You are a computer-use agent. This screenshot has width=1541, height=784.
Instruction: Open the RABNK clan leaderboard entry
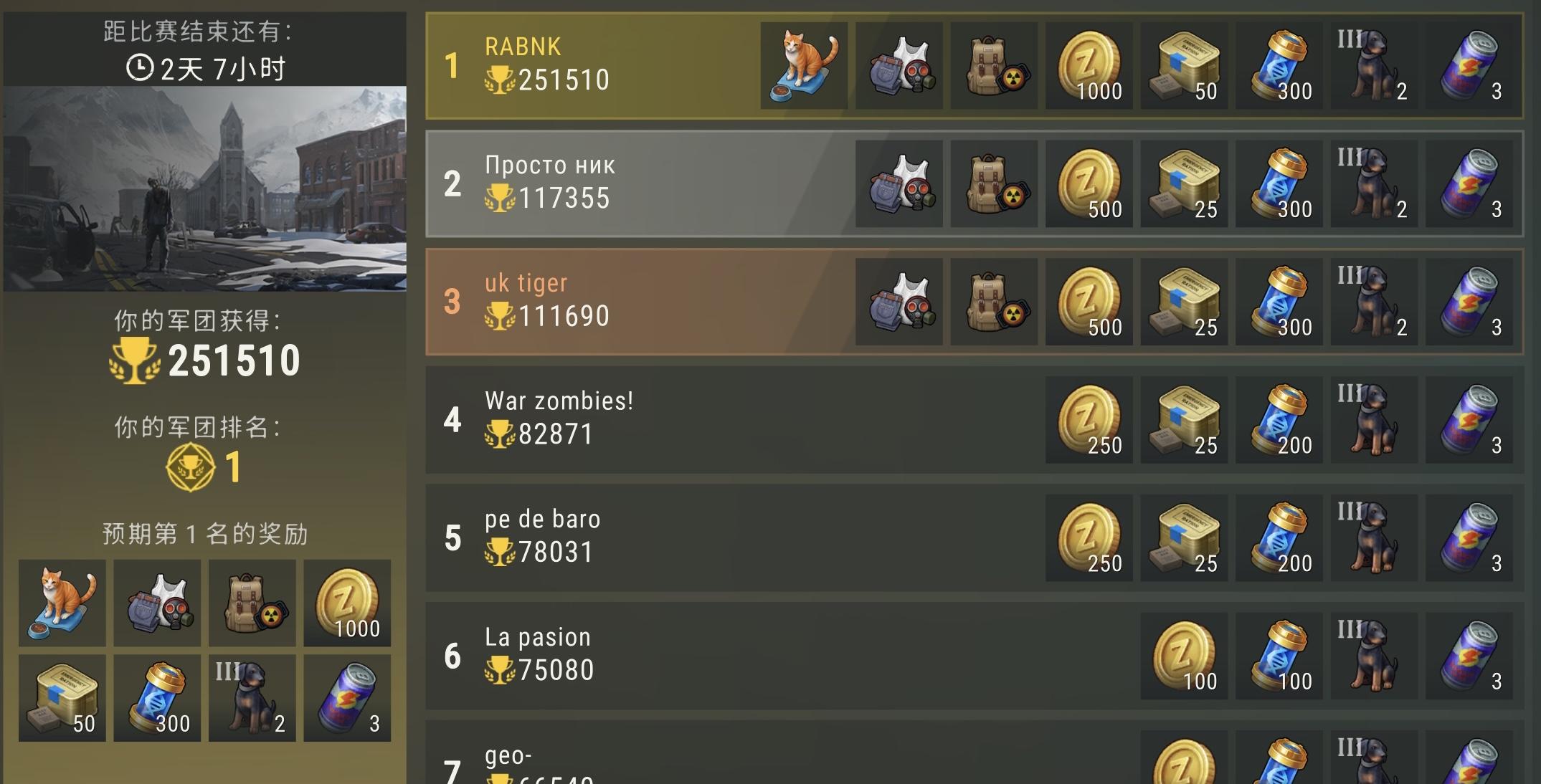975,65
